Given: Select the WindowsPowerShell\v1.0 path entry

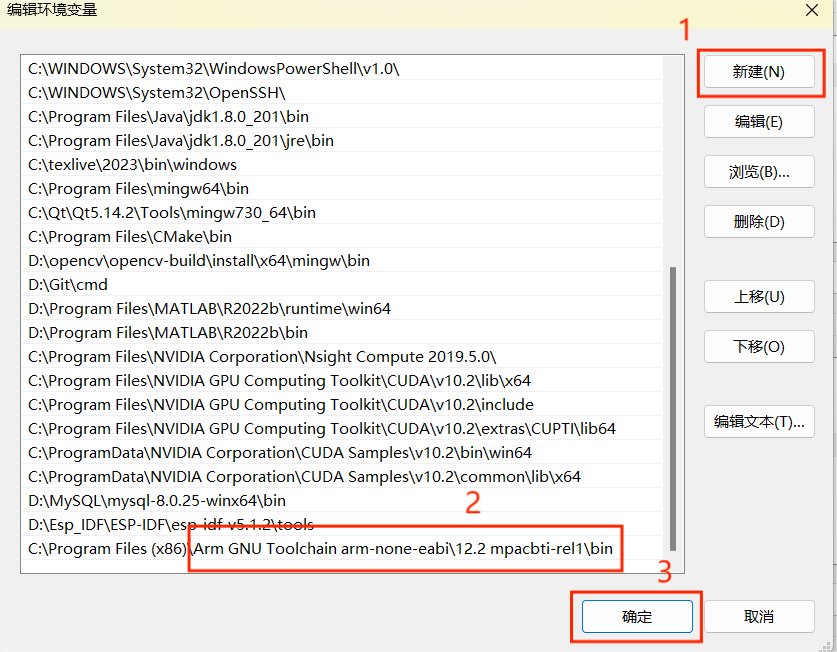Looking at the screenshot, I should tap(213, 69).
